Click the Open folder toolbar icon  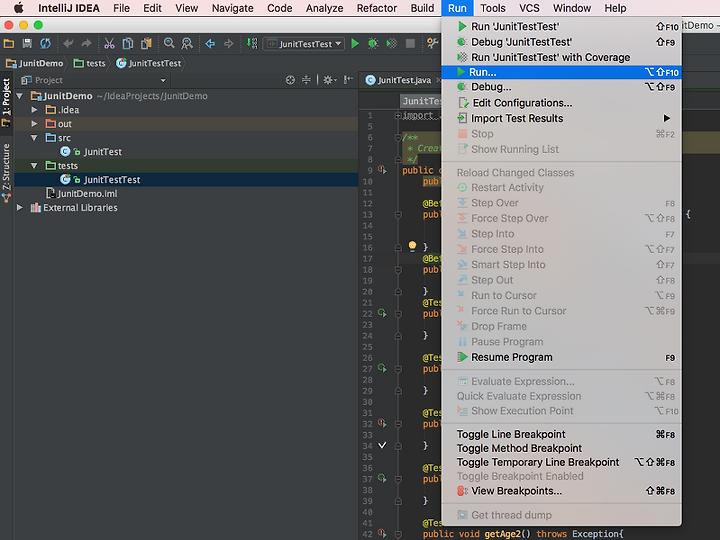pyautogui.click(x=9, y=44)
